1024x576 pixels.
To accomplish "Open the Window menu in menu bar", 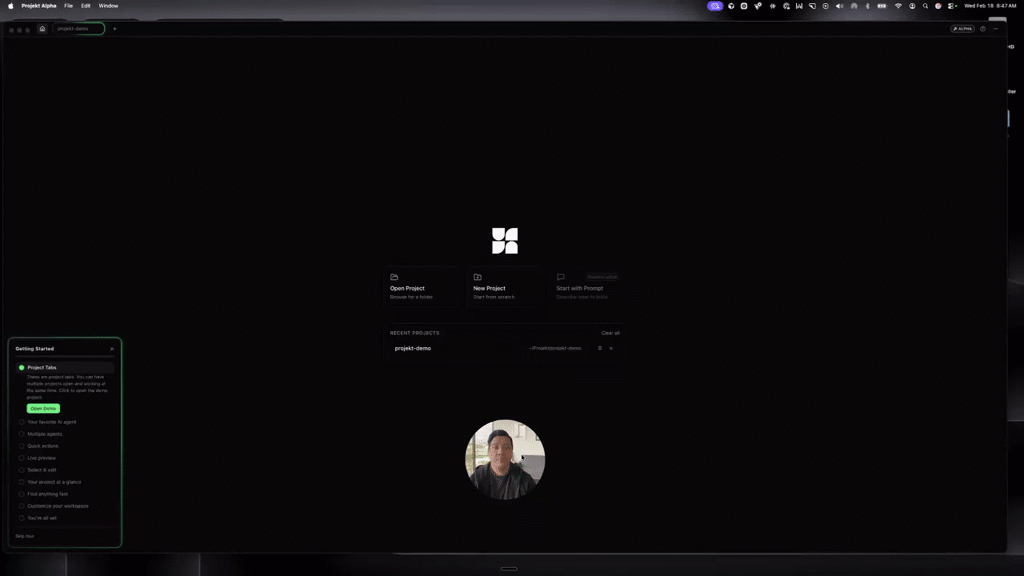I will (x=108, y=6).
